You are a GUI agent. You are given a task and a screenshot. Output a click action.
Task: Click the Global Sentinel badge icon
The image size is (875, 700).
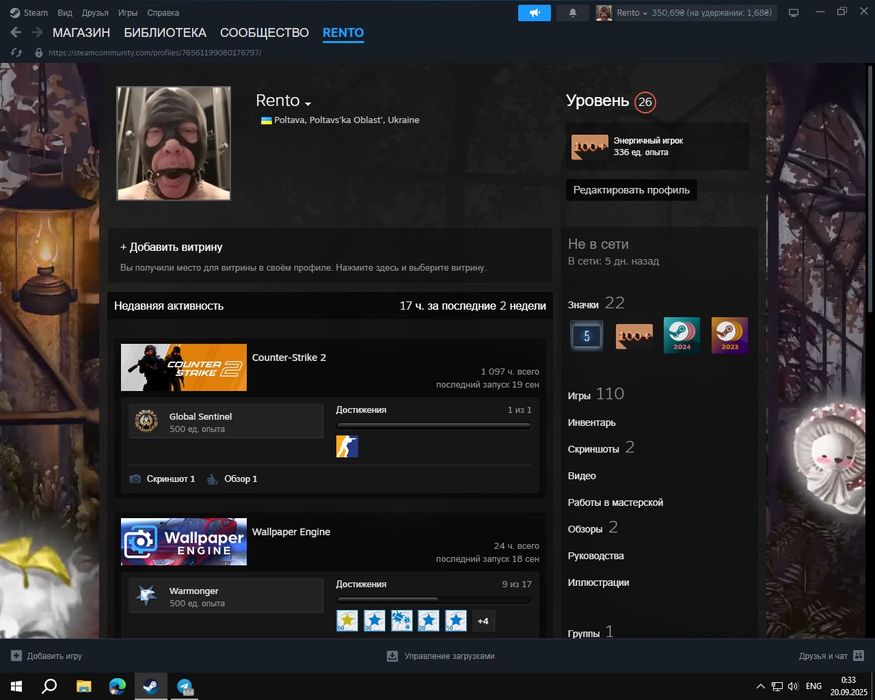pyautogui.click(x=146, y=421)
